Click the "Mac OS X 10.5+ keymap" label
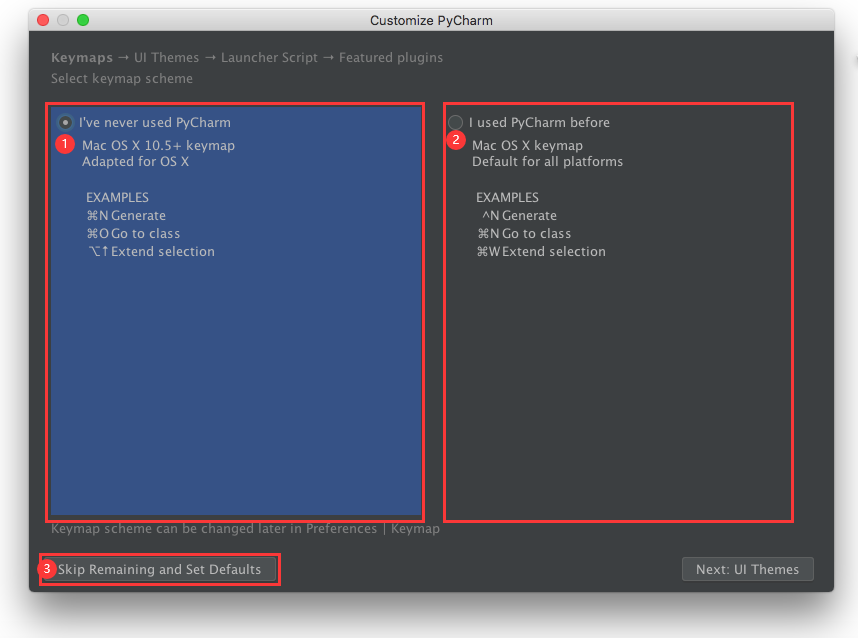858x638 pixels. click(x=158, y=146)
